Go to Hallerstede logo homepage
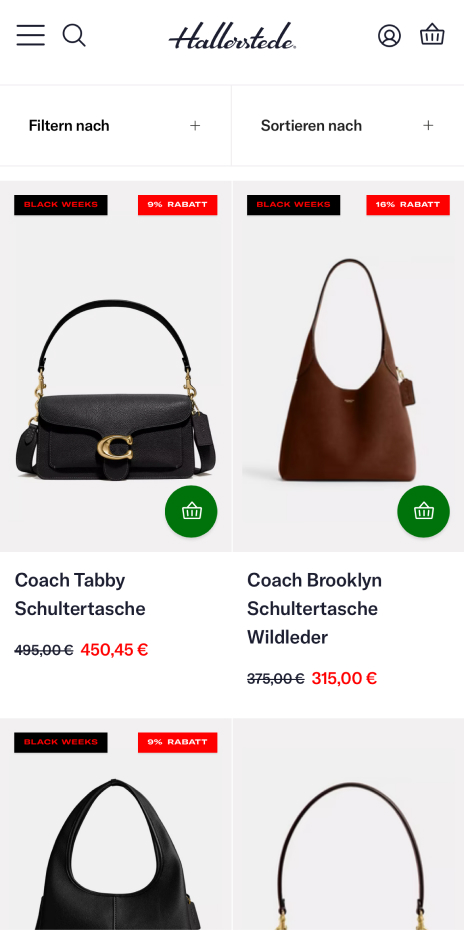The width and height of the screenshot is (464, 930). [x=232, y=36]
